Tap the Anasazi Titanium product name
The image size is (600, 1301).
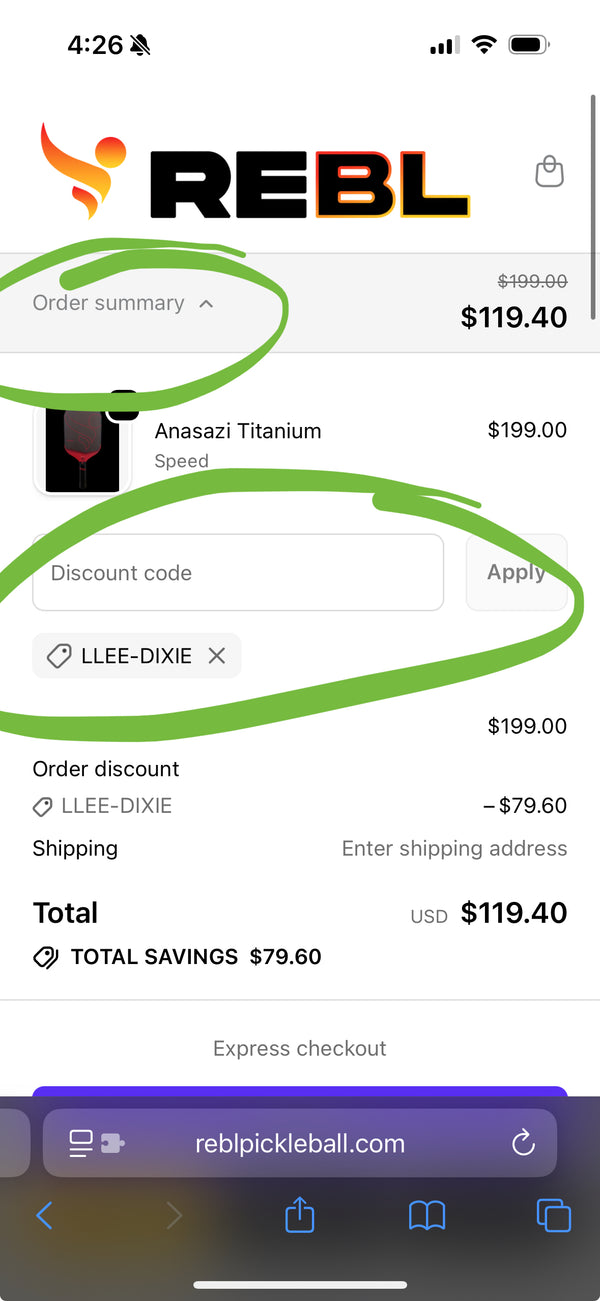coord(238,431)
